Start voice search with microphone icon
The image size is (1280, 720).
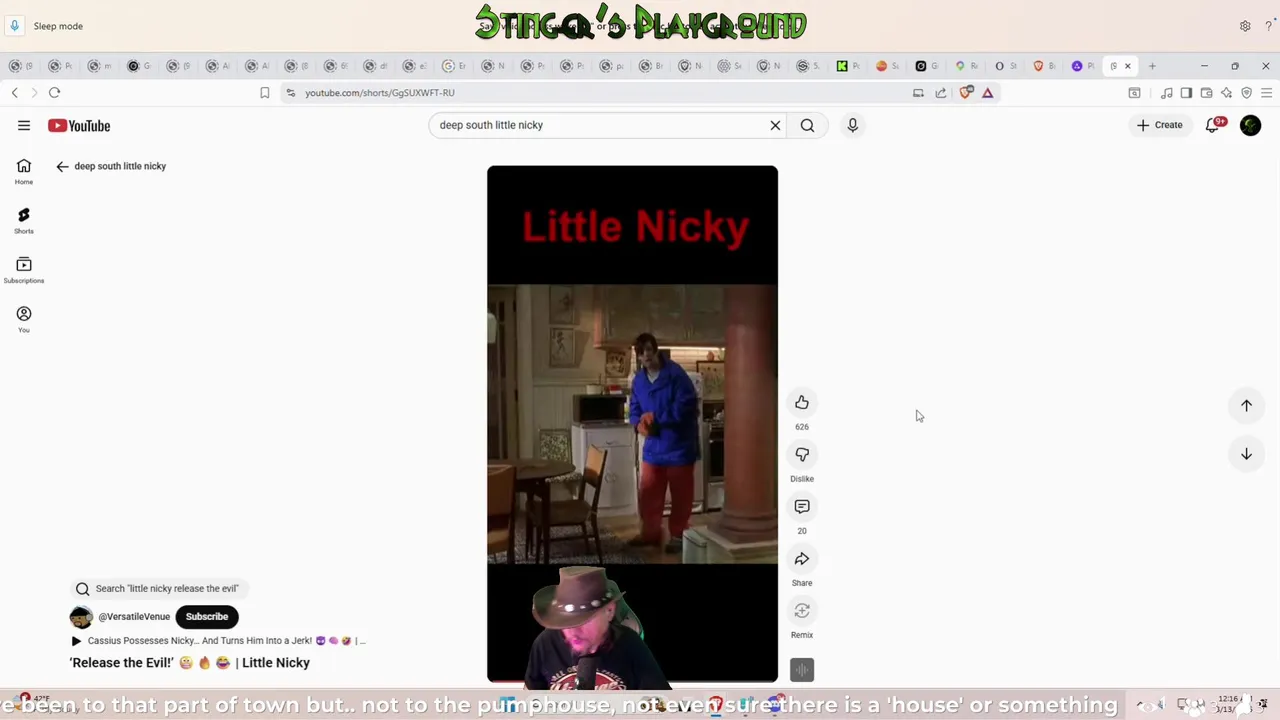853,125
